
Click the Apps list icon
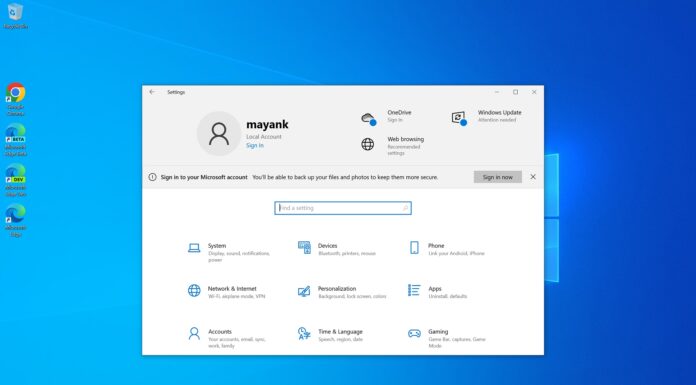414,290
